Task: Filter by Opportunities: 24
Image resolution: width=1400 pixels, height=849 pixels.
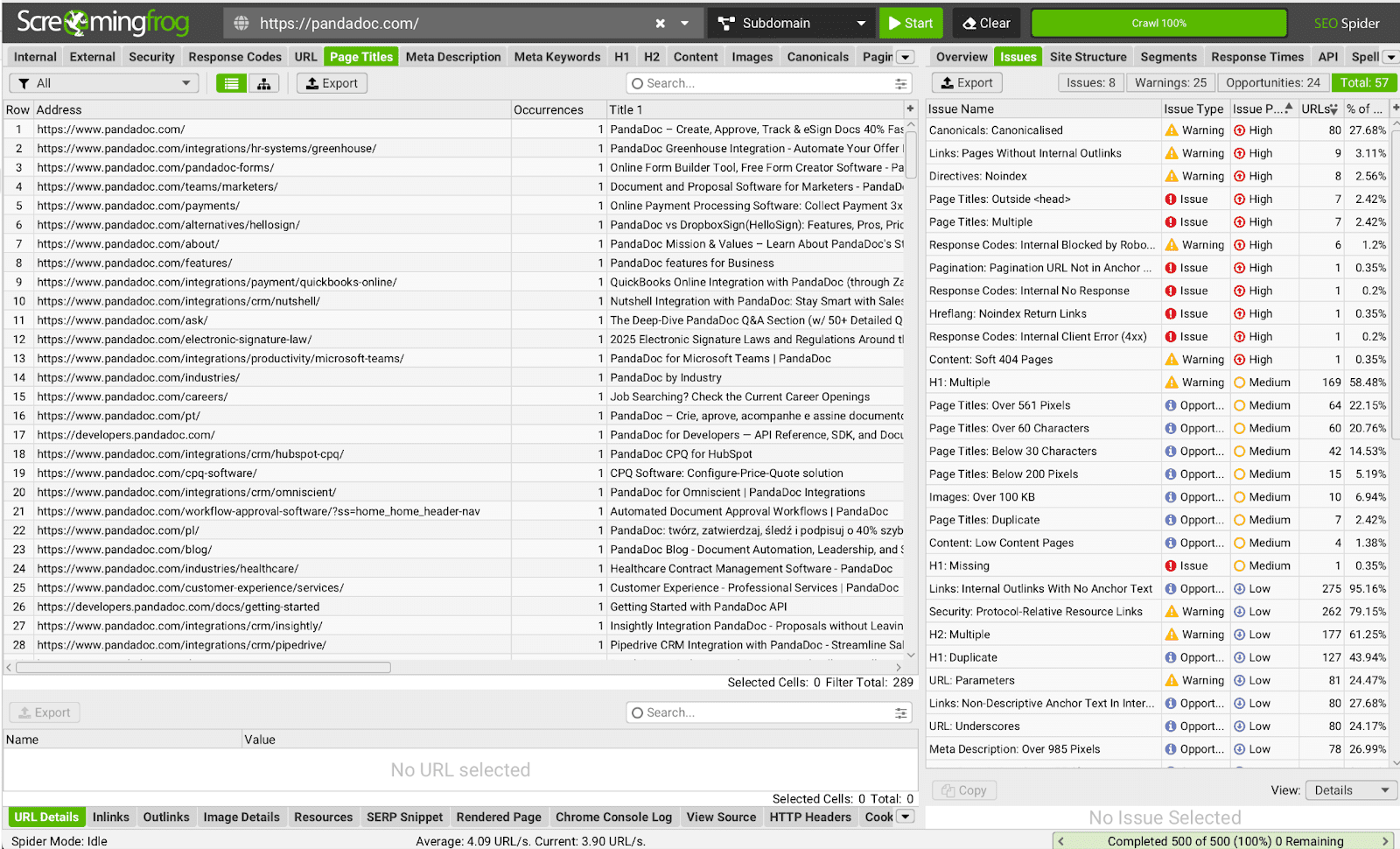Action: 1272,82
